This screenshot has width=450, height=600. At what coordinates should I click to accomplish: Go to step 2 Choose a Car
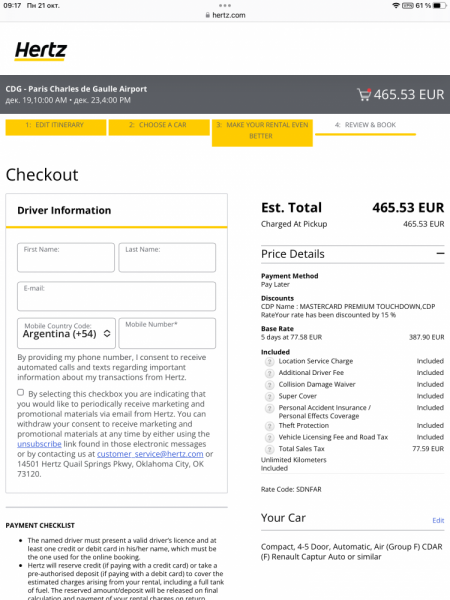[x=159, y=127]
